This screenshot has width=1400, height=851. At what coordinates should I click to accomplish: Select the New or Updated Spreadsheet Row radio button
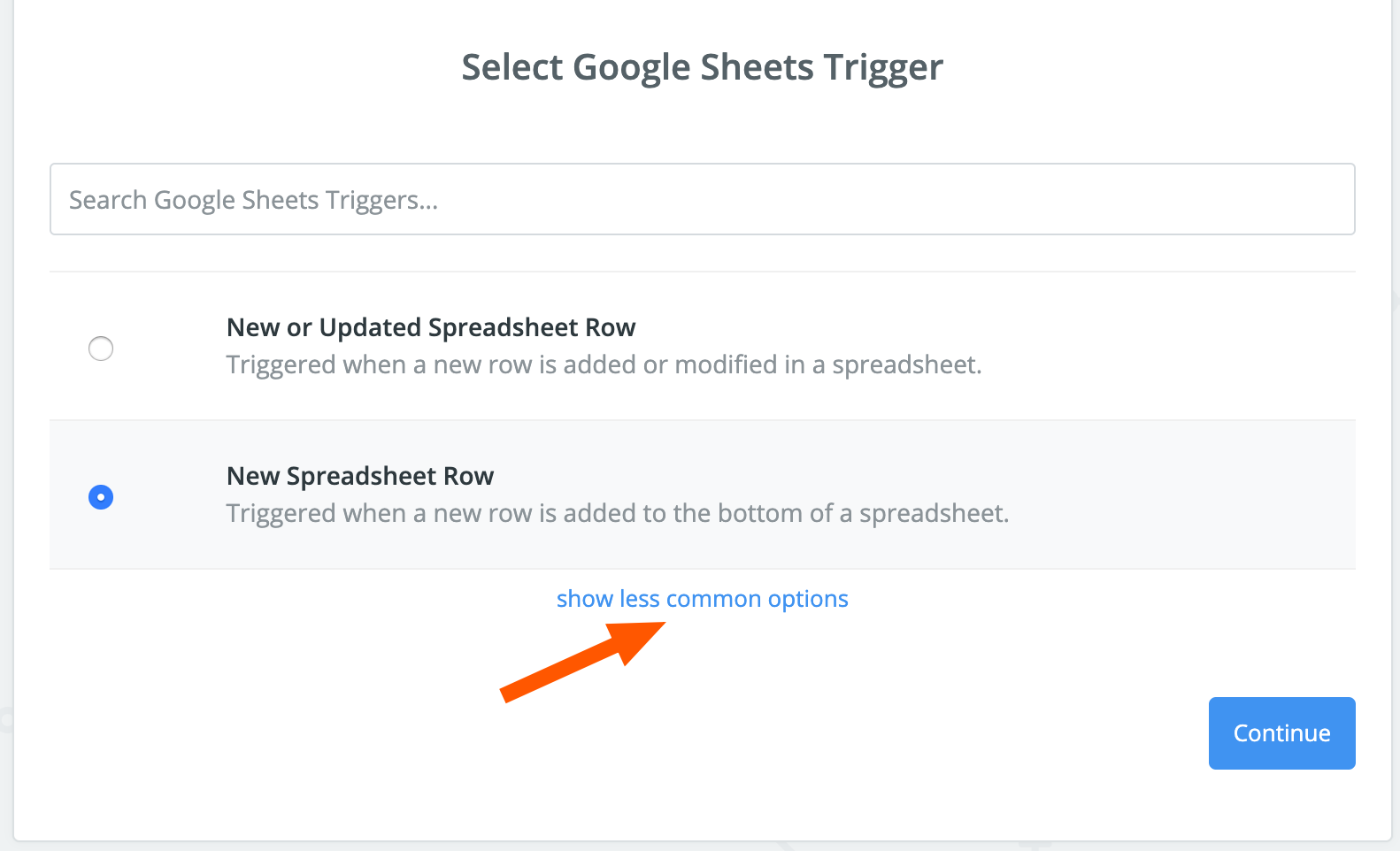[101, 349]
